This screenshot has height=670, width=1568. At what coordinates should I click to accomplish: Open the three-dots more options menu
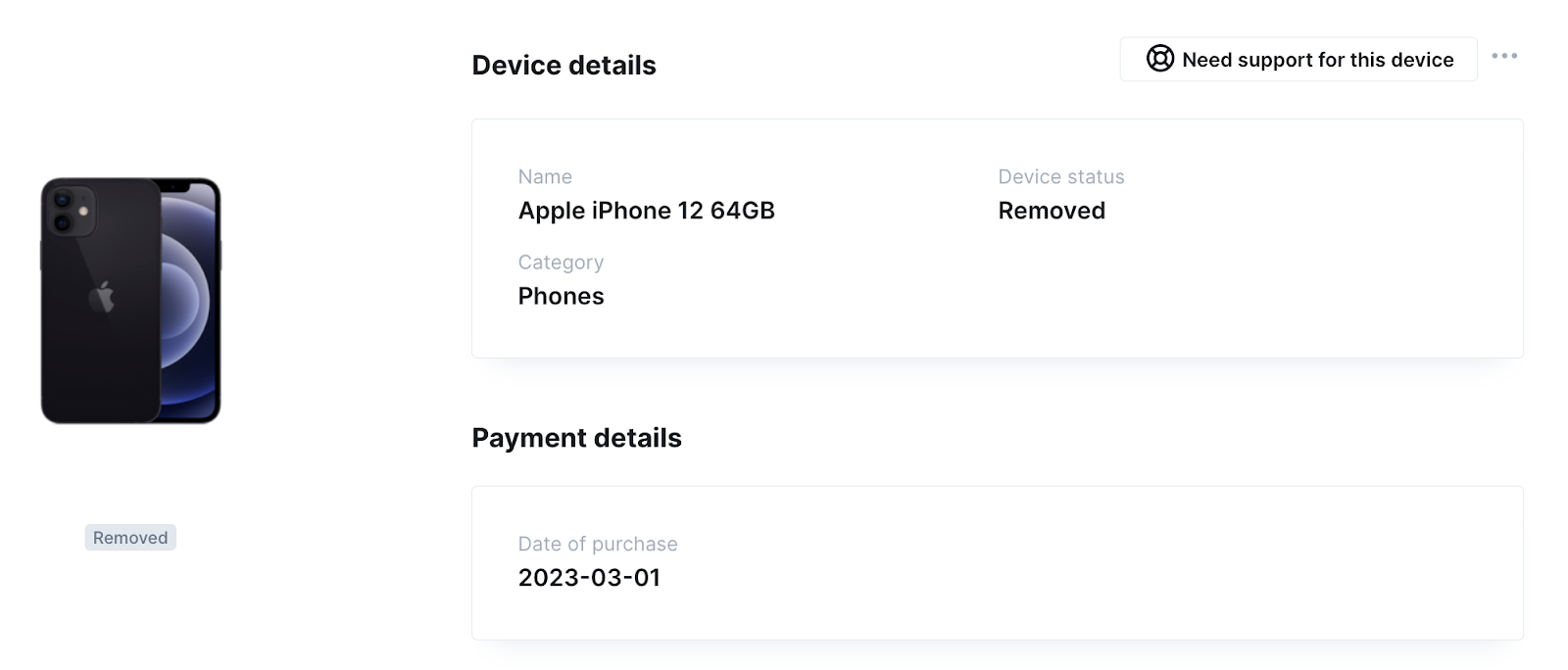click(1504, 56)
